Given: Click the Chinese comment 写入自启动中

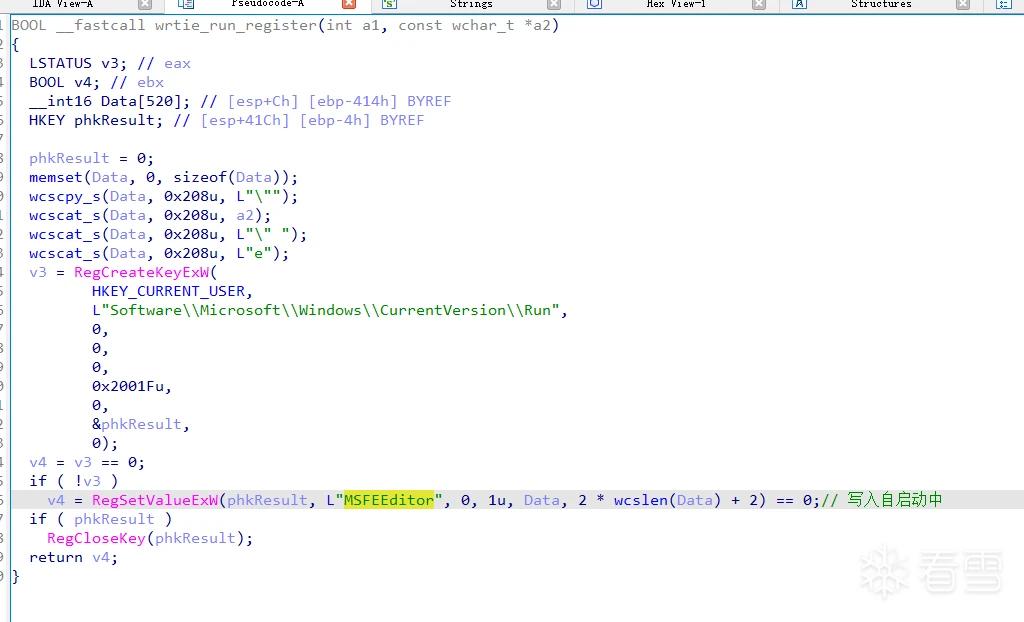Looking at the screenshot, I should pos(895,500).
